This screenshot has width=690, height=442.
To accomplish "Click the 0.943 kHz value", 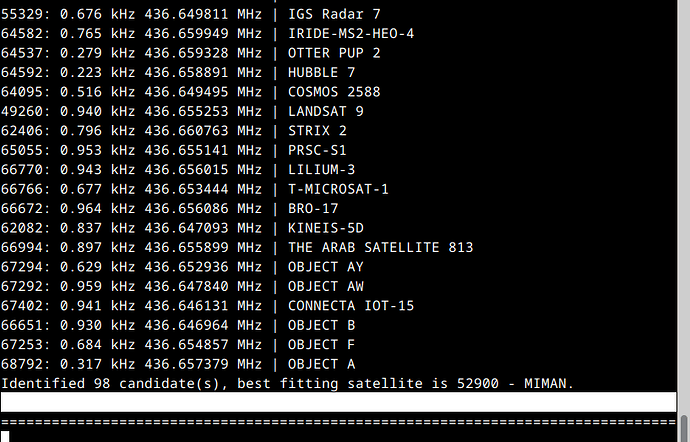I will coord(98,169).
